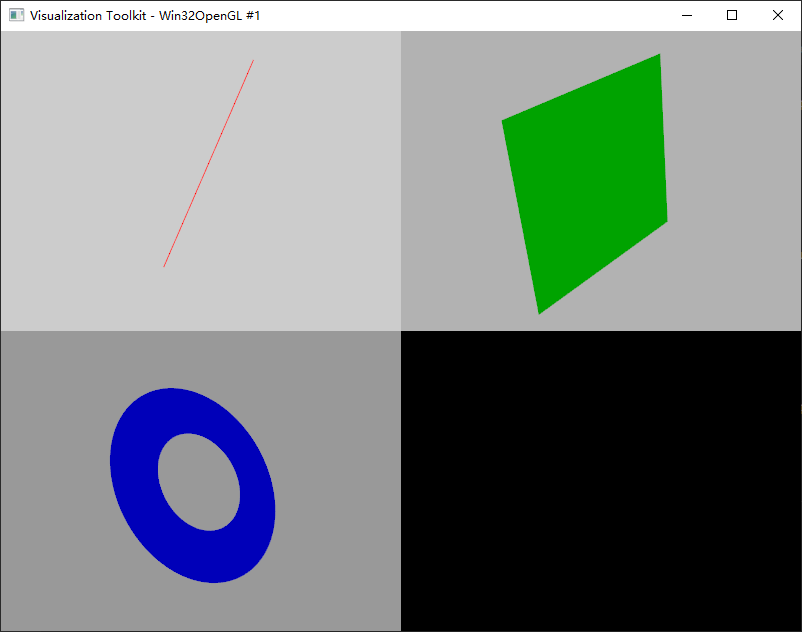This screenshot has height=632, width=802.
Task: Maximize the Visualization Toolkit window
Action: [732, 15]
